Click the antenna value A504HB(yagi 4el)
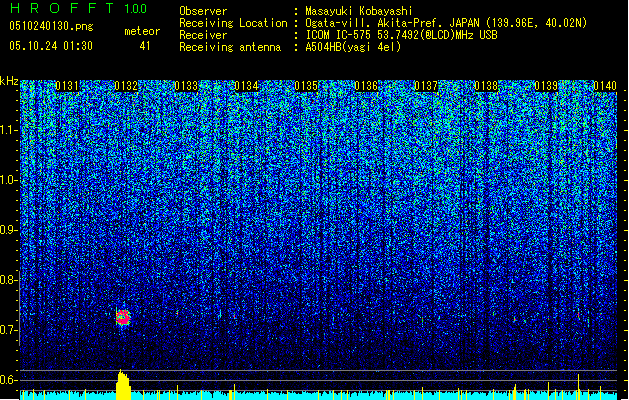Image resolution: width=629 pixels, height=400 pixels. pyautogui.click(x=353, y=47)
